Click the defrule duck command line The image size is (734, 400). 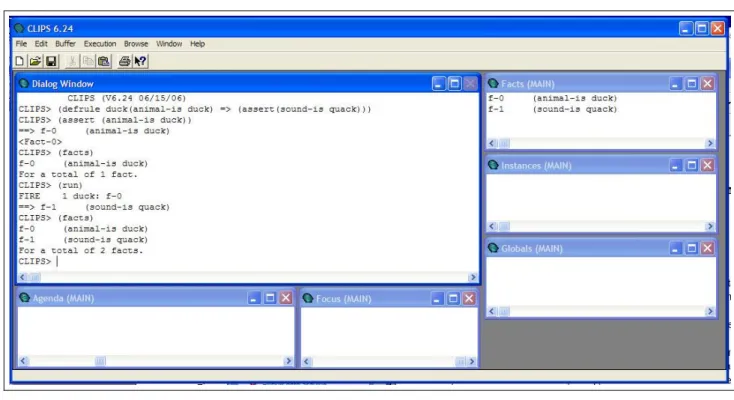click(x=195, y=109)
